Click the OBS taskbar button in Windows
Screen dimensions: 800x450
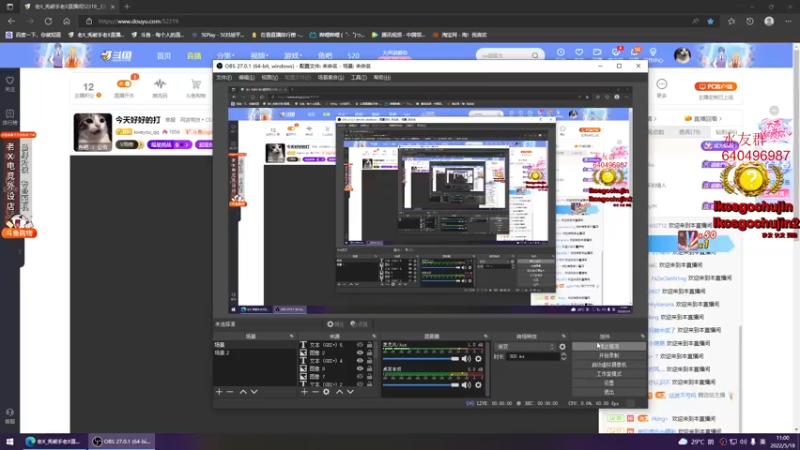(x=121, y=441)
